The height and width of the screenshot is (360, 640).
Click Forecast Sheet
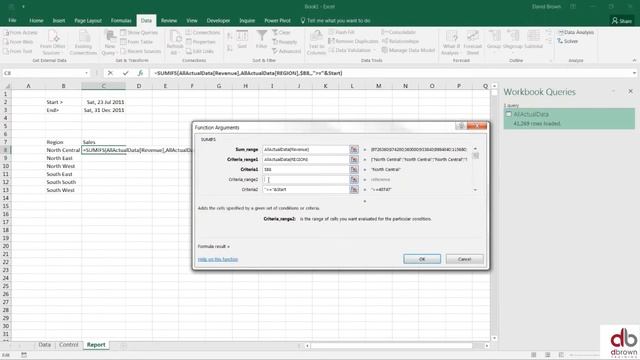473,42
